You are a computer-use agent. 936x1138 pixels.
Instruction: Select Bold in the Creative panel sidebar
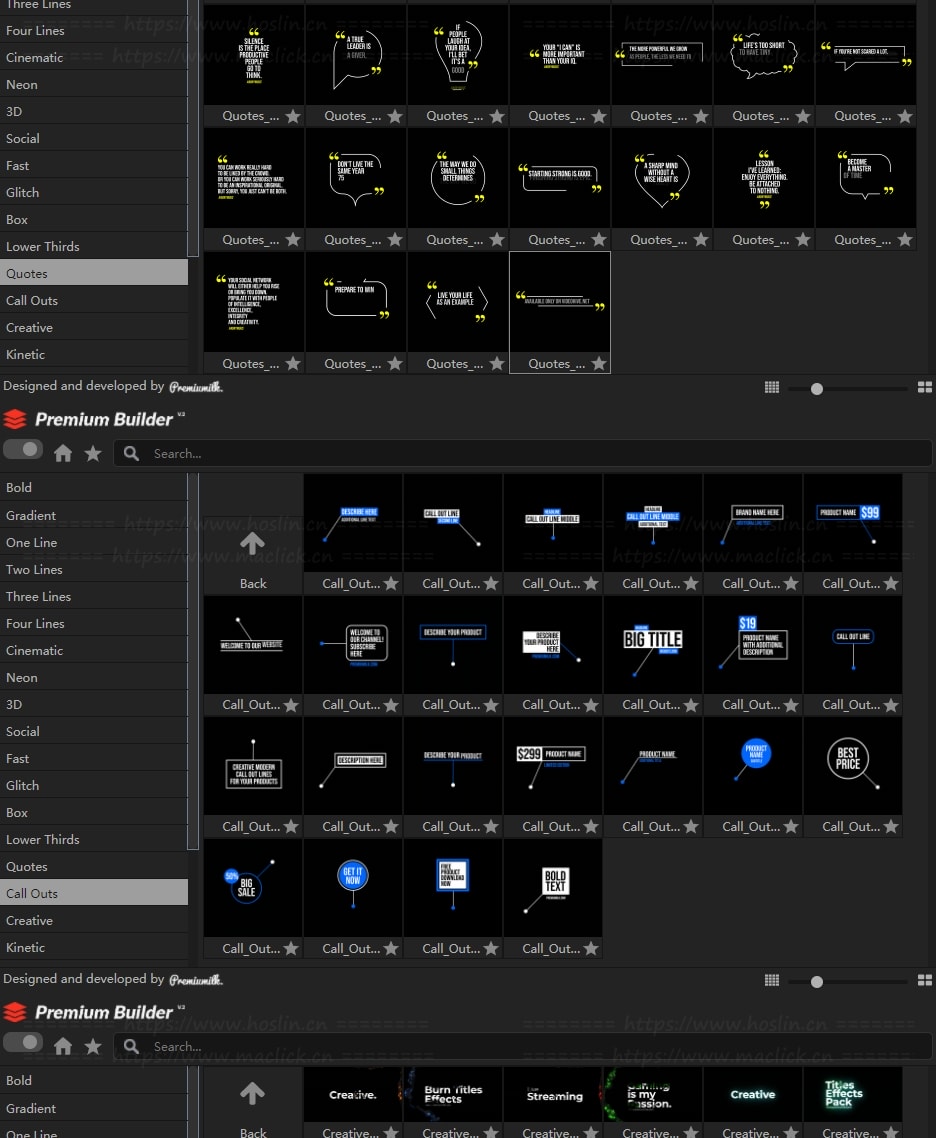[x=94, y=1081]
